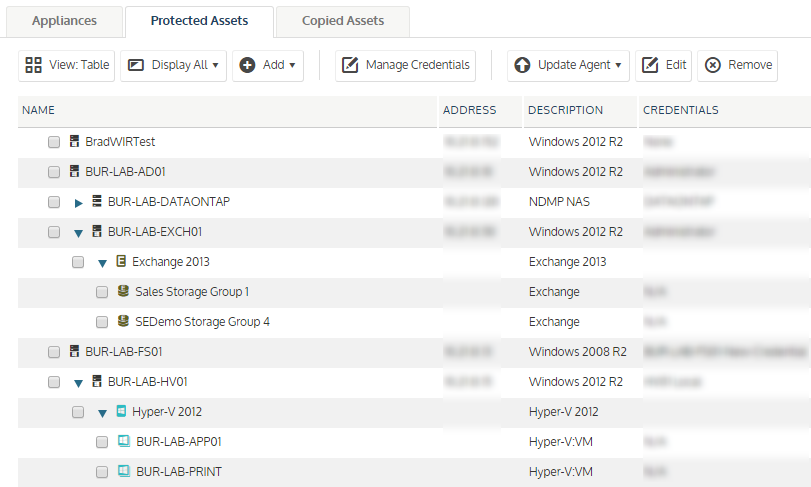The image size is (811, 487).
Task: Click the database icon for SEDemo Storage Group 4
Action: pyautogui.click(x=123, y=321)
